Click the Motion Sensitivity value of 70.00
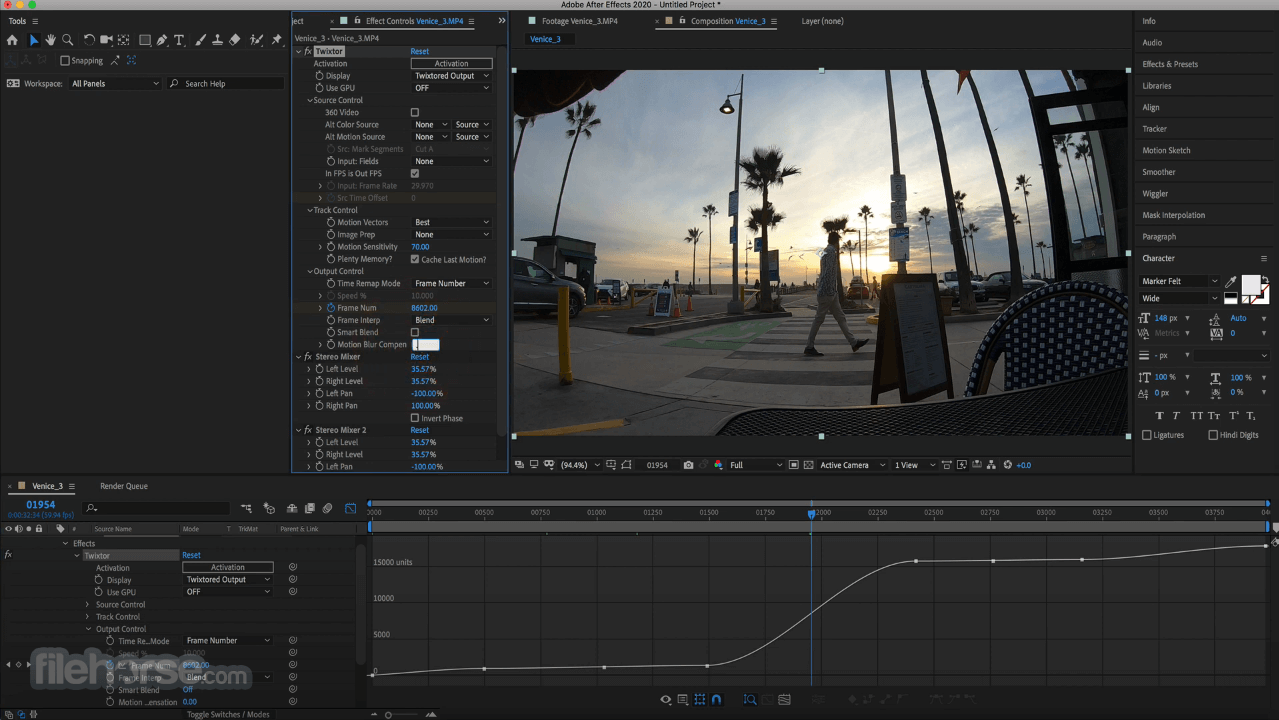The width and height of the screenshot is (1279, 720). click(x=420, y=246)
